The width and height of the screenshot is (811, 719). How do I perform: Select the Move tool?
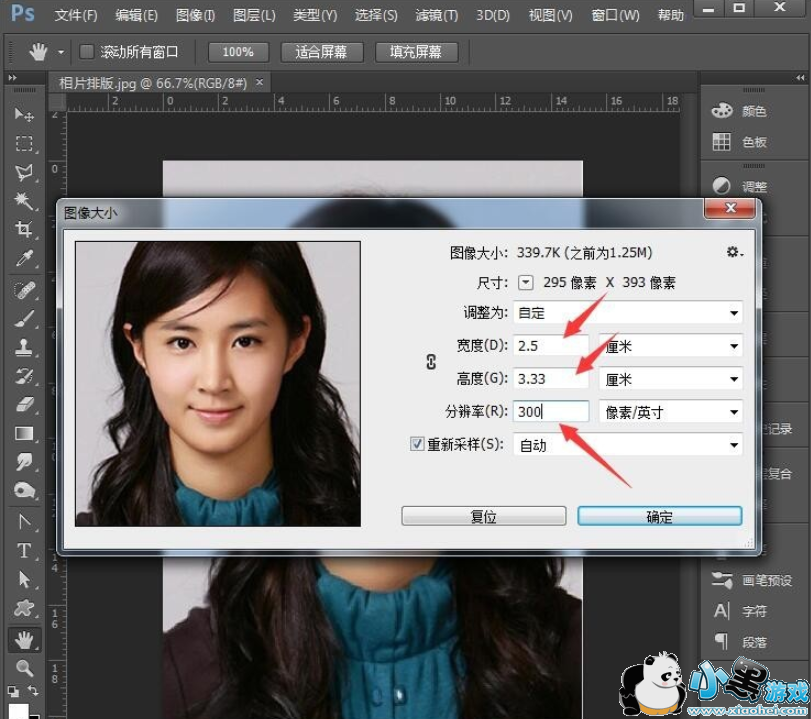24,115
